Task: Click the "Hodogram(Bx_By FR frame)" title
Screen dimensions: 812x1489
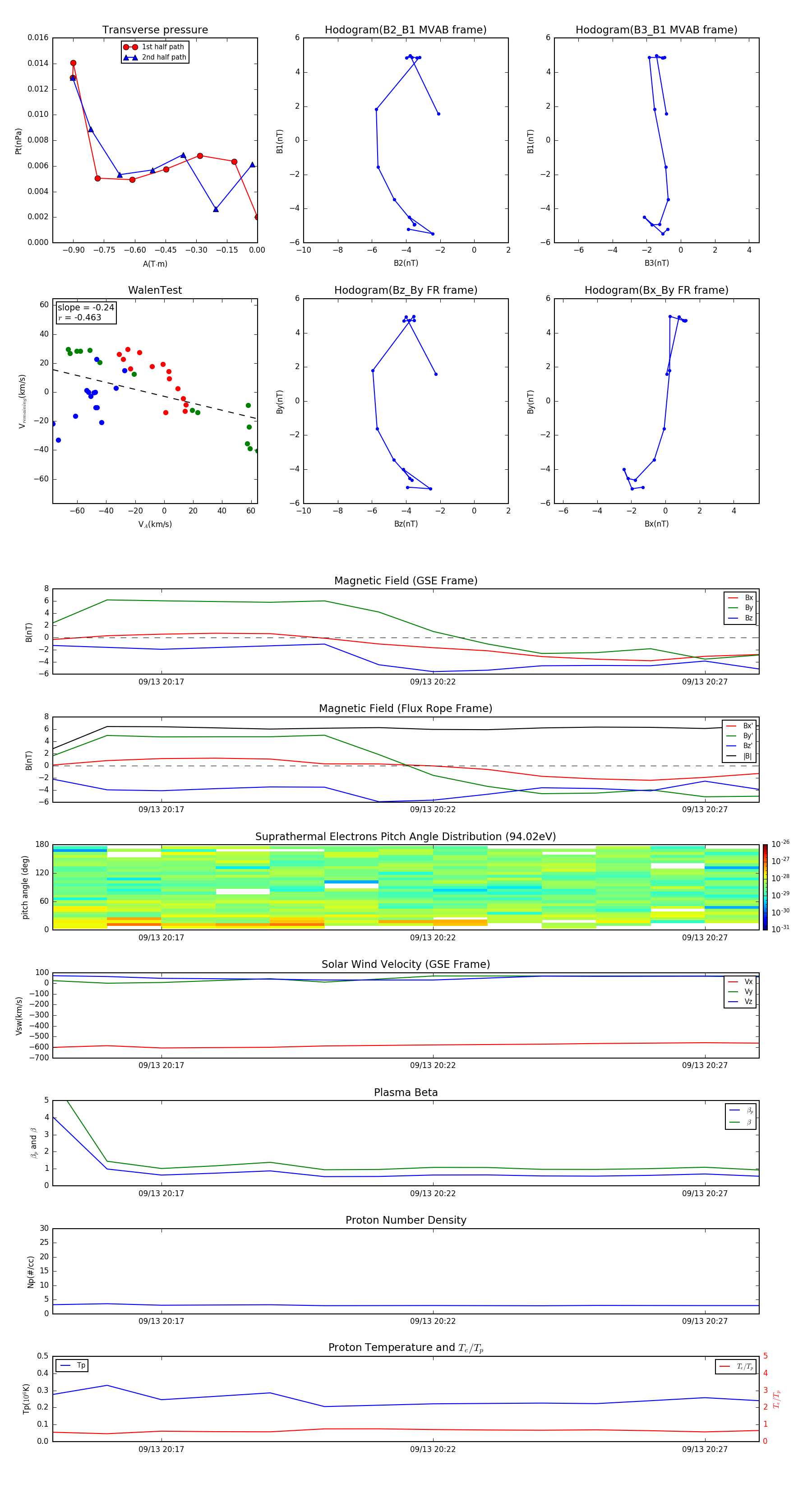Action: tap(656, 290)
